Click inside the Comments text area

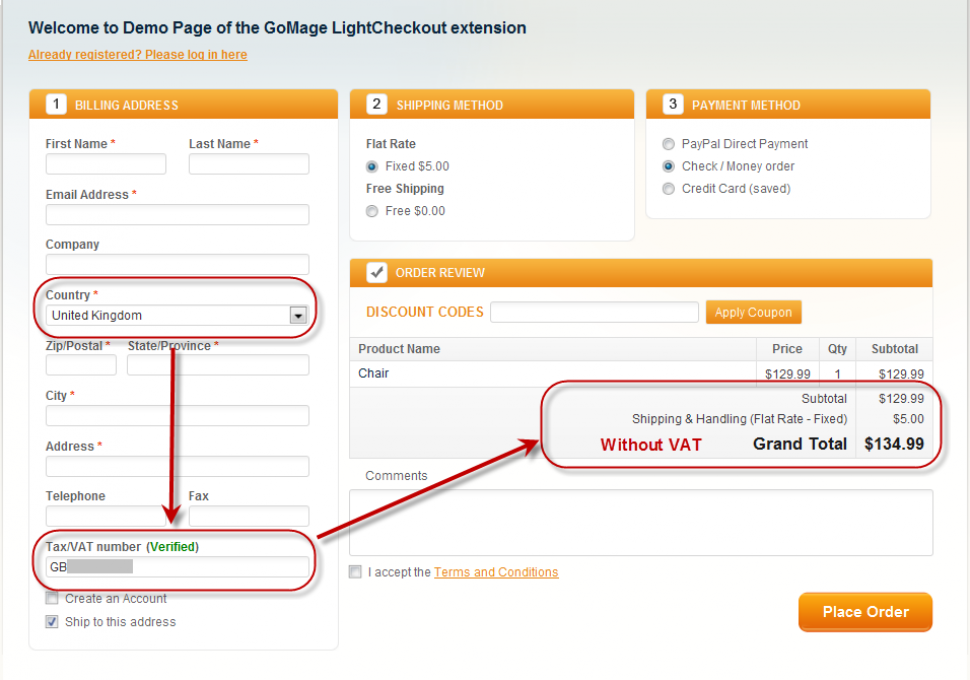point(640,522)
